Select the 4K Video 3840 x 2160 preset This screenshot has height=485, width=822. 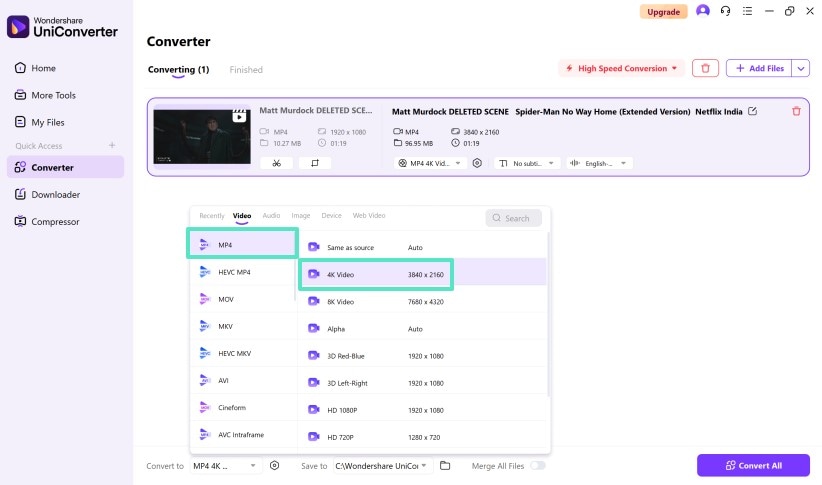(x=422, y=274)
